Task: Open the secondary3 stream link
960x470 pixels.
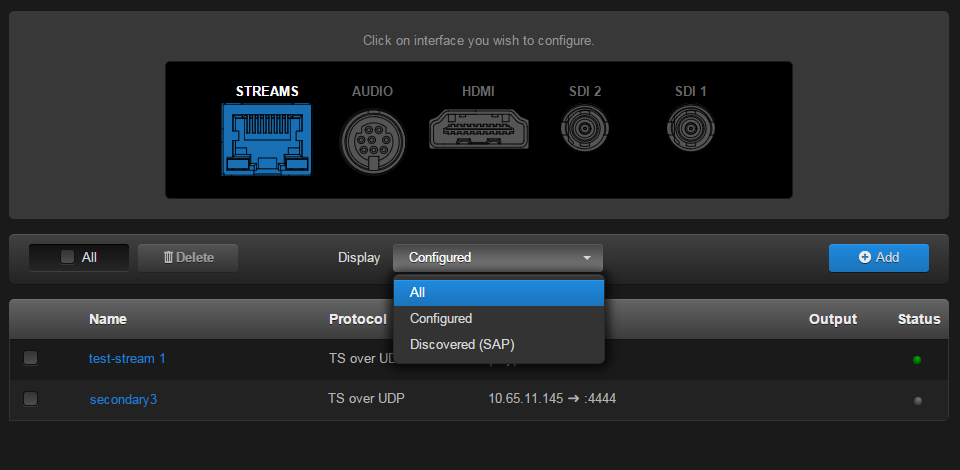Action: pos(123,399)
